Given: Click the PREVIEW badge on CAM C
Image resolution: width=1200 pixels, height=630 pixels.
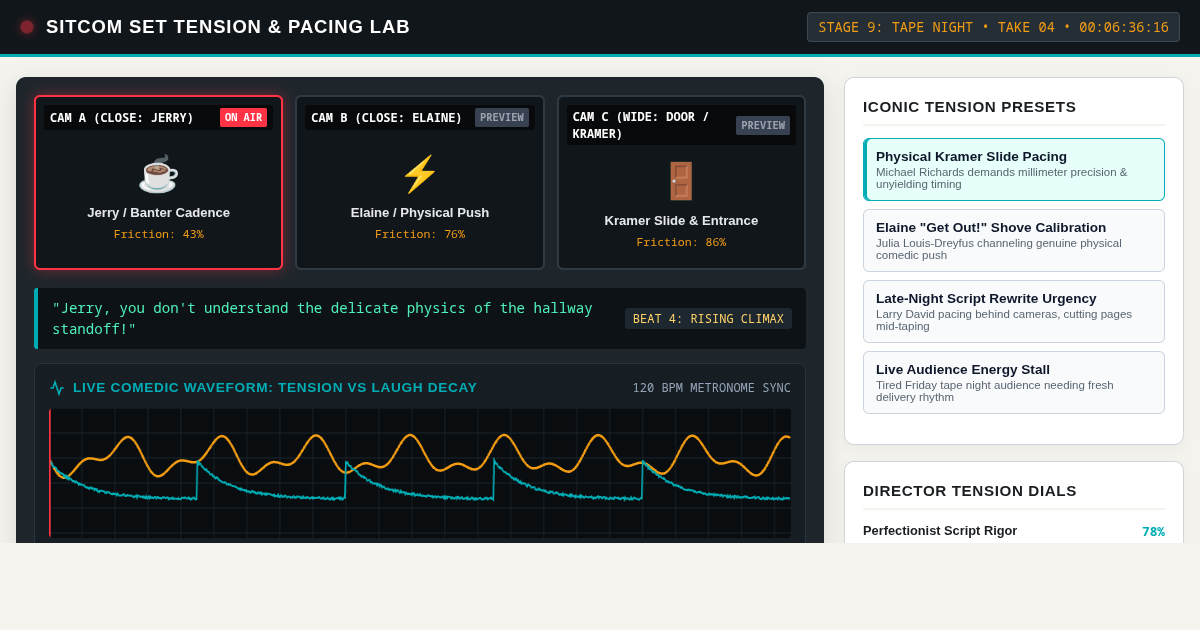Looking at the screenshot, I should [763, 125].
